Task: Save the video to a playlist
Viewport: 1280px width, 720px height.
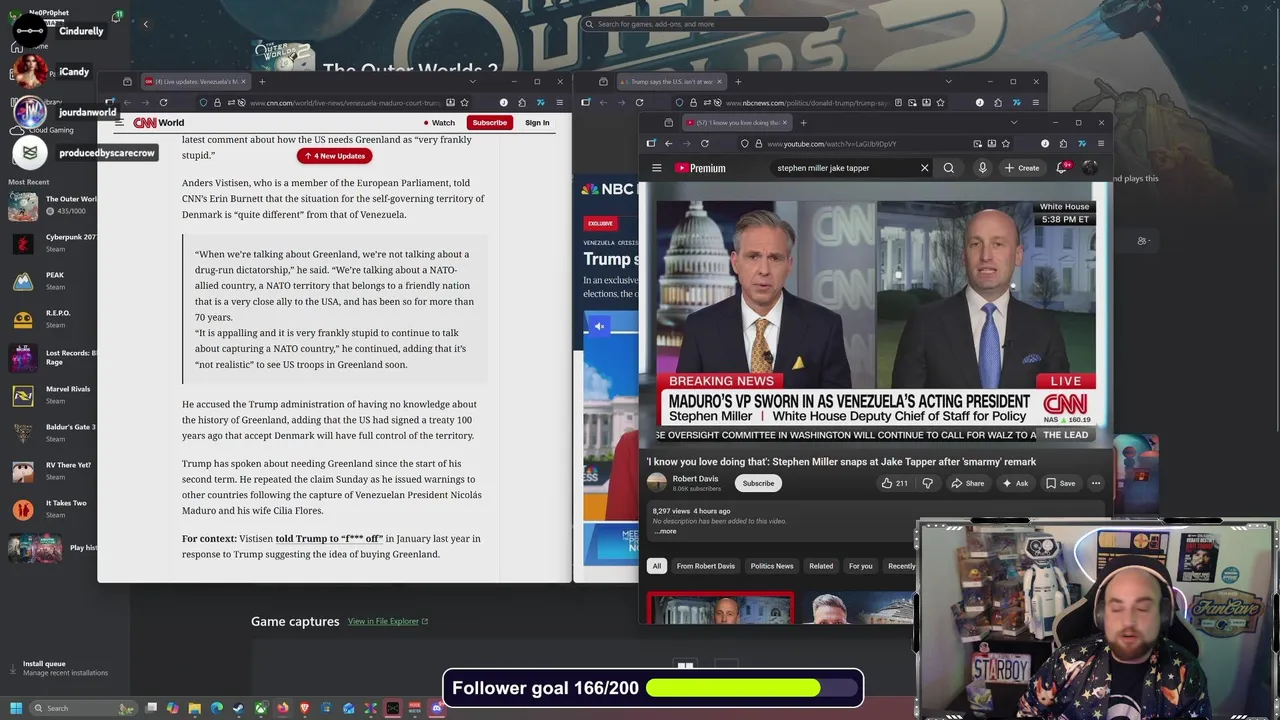Action: (1060, 483)
